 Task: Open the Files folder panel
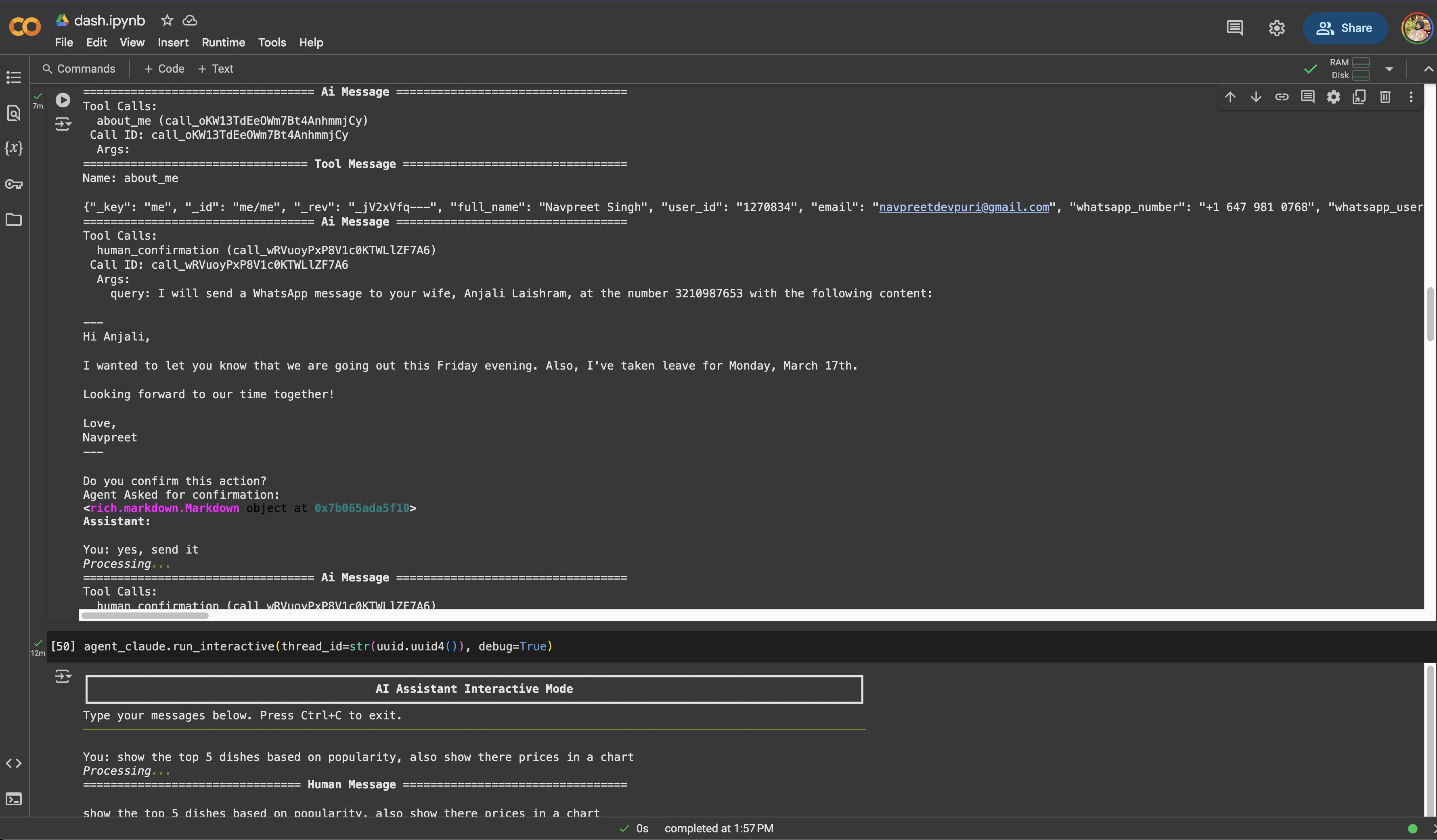point(14,220)
